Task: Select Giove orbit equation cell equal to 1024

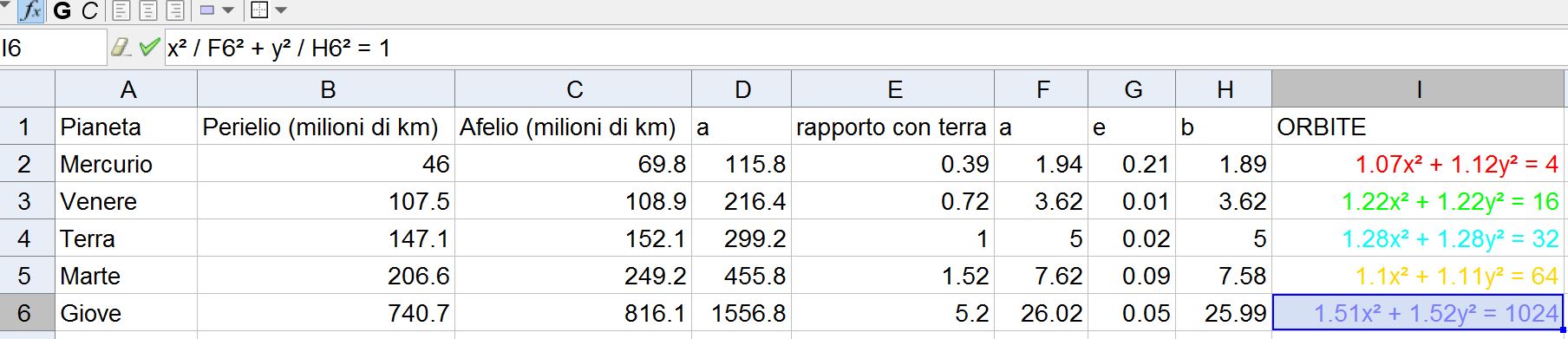Action: click(x=1418, y=313)
